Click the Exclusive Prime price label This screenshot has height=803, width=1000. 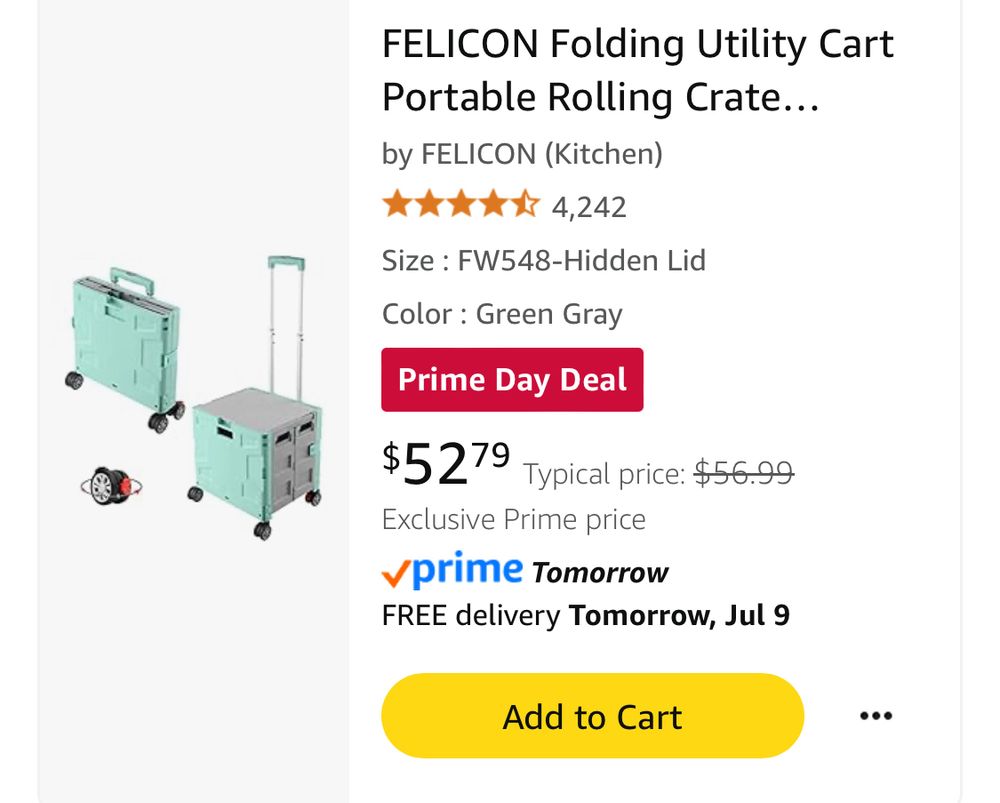click(513, 519)
